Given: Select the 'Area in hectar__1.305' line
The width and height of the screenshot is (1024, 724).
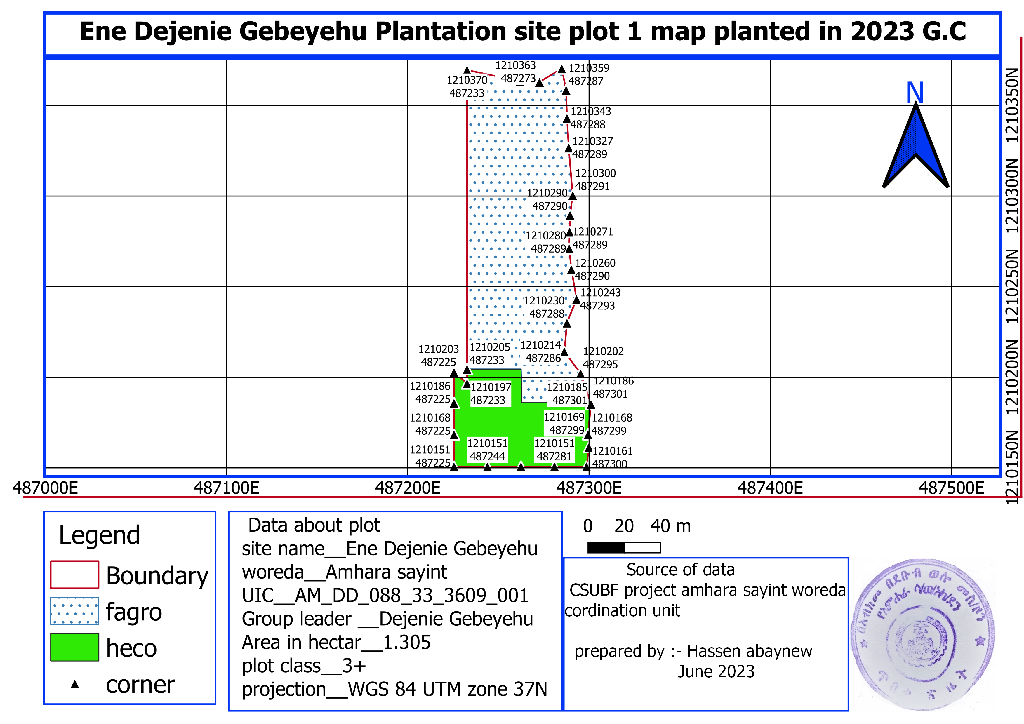Looking at the screenshot, I should click(336, 643).
